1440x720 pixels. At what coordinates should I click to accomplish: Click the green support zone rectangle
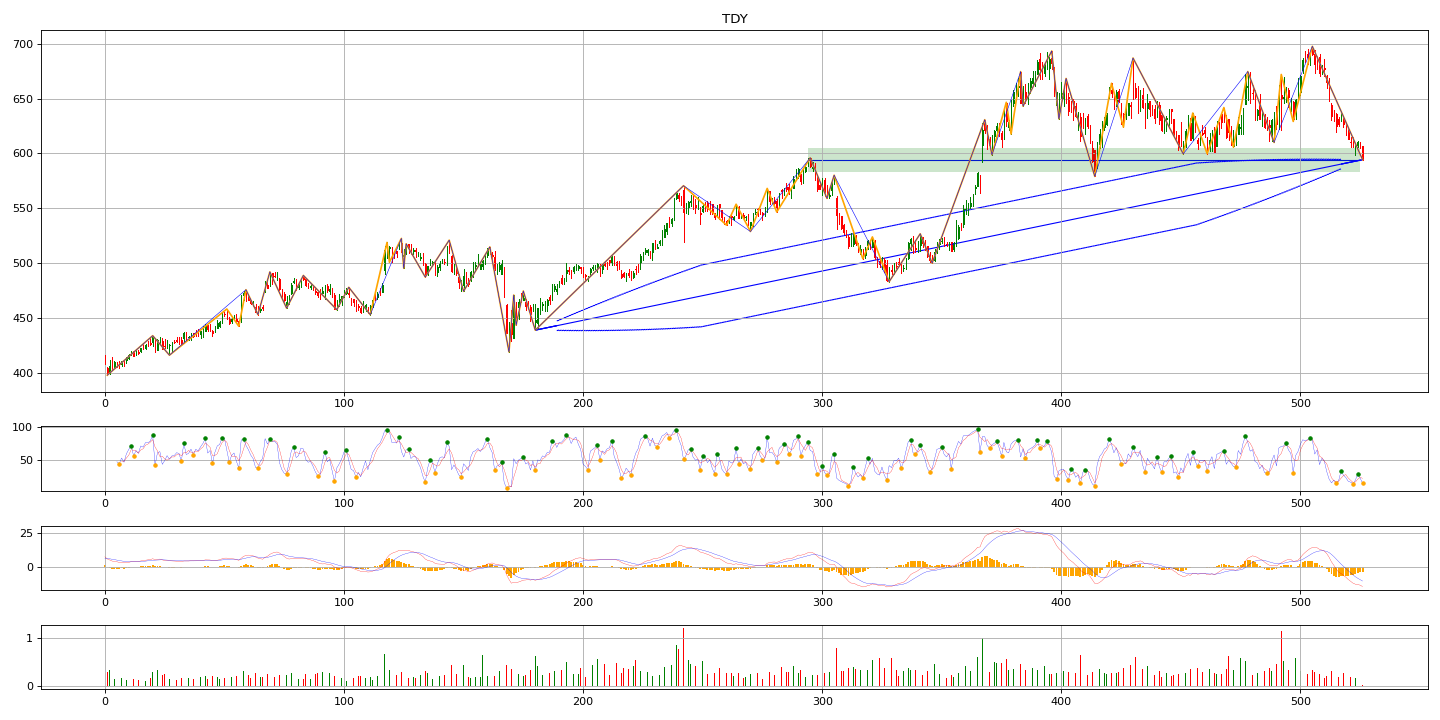[x=1083, y=160]
